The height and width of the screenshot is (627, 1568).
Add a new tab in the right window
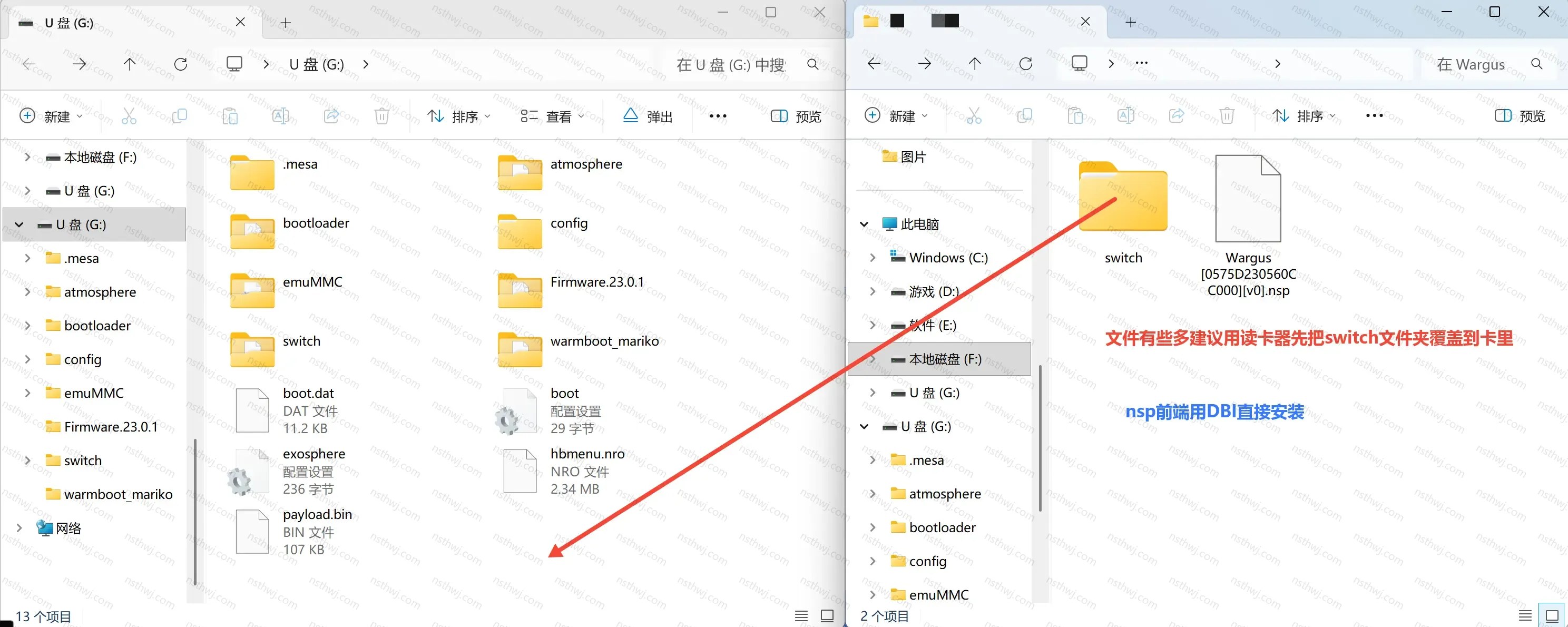point(1130,22)
